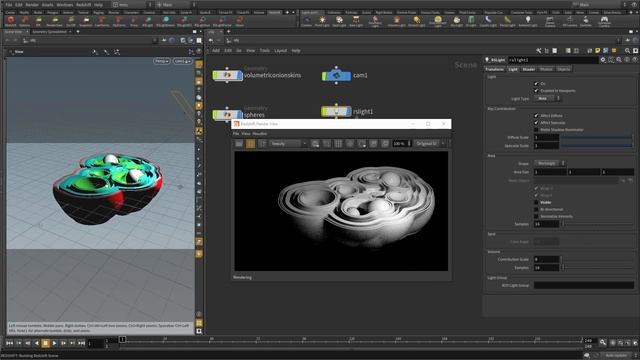Click the RSLight shelf tool
Screen dimensions: 640x360
[147, 21]
